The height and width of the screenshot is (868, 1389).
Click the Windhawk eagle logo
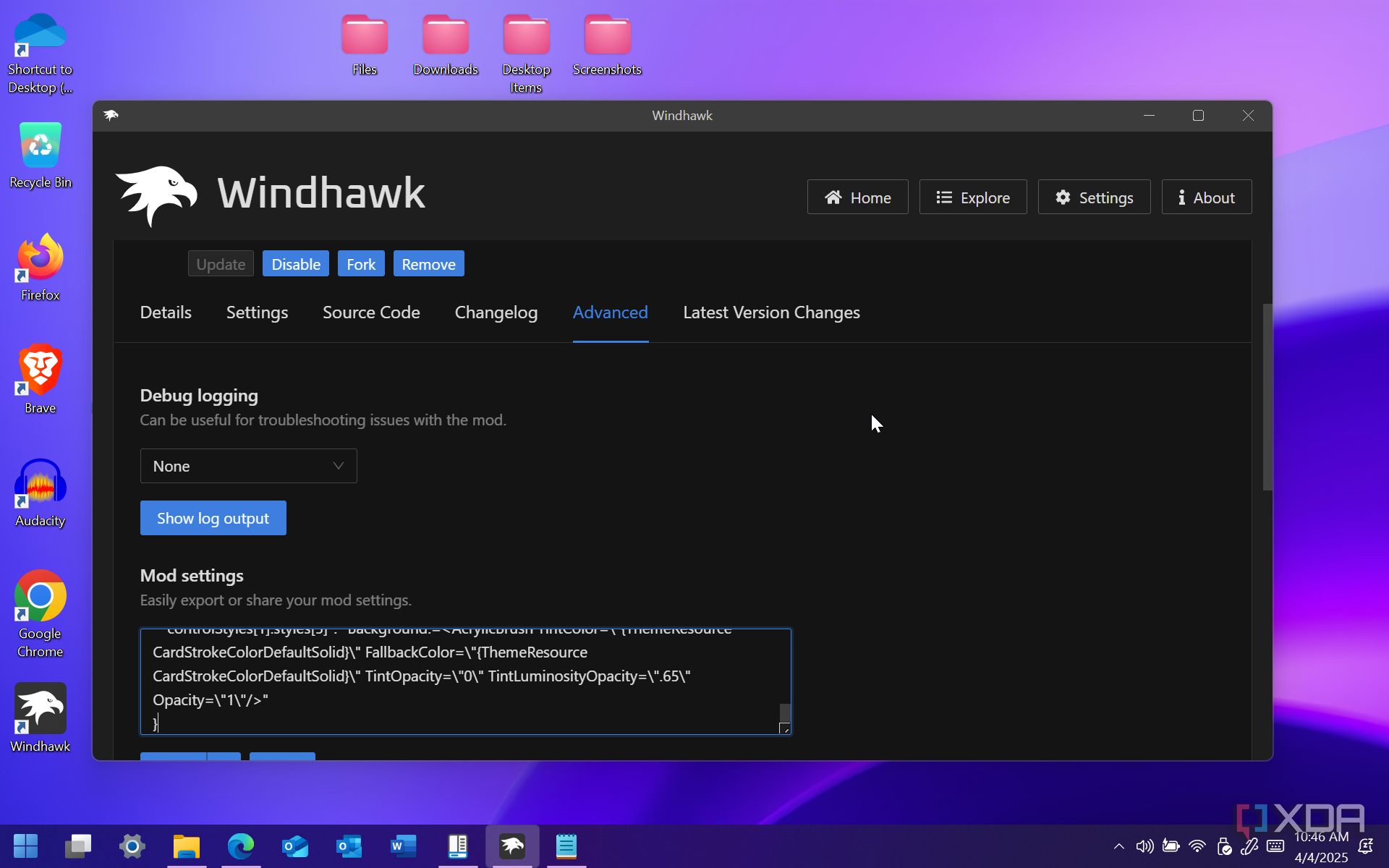click(x=156, y=195)
